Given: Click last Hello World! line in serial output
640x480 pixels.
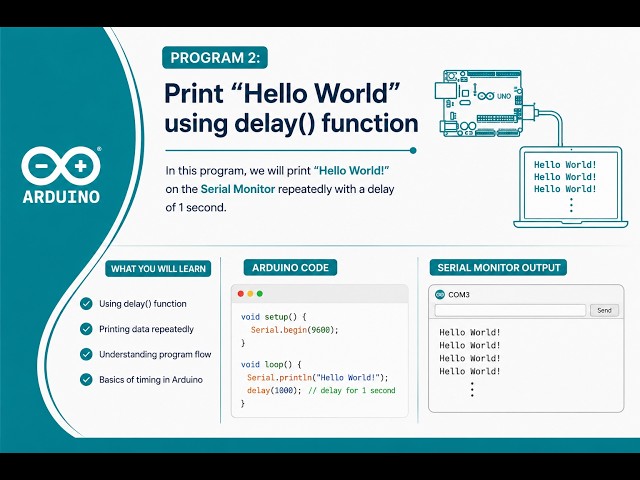Looking at the screenshot, I should (470, 371).
